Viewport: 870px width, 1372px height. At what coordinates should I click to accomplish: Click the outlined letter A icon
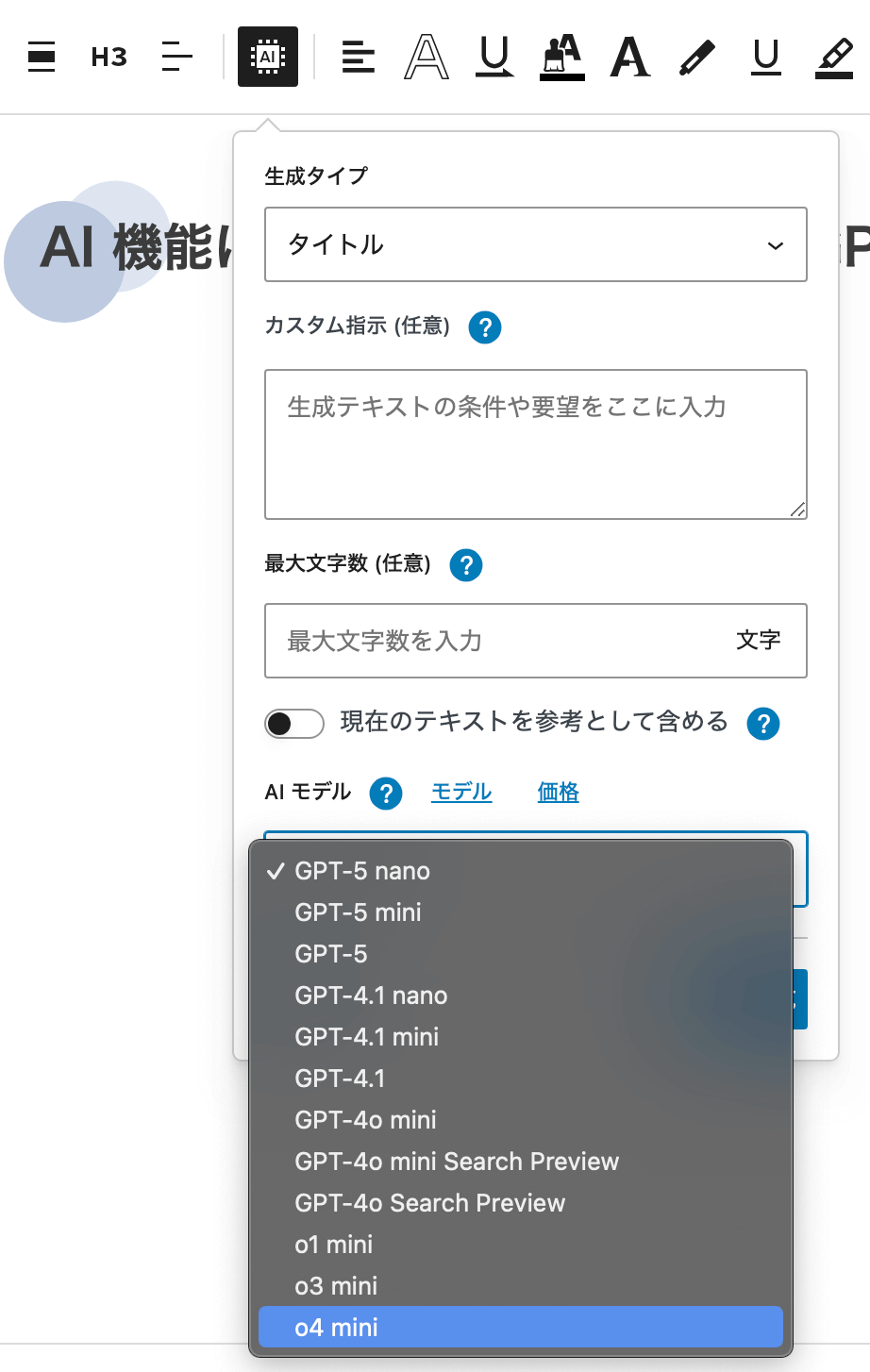tap(427, 57)
